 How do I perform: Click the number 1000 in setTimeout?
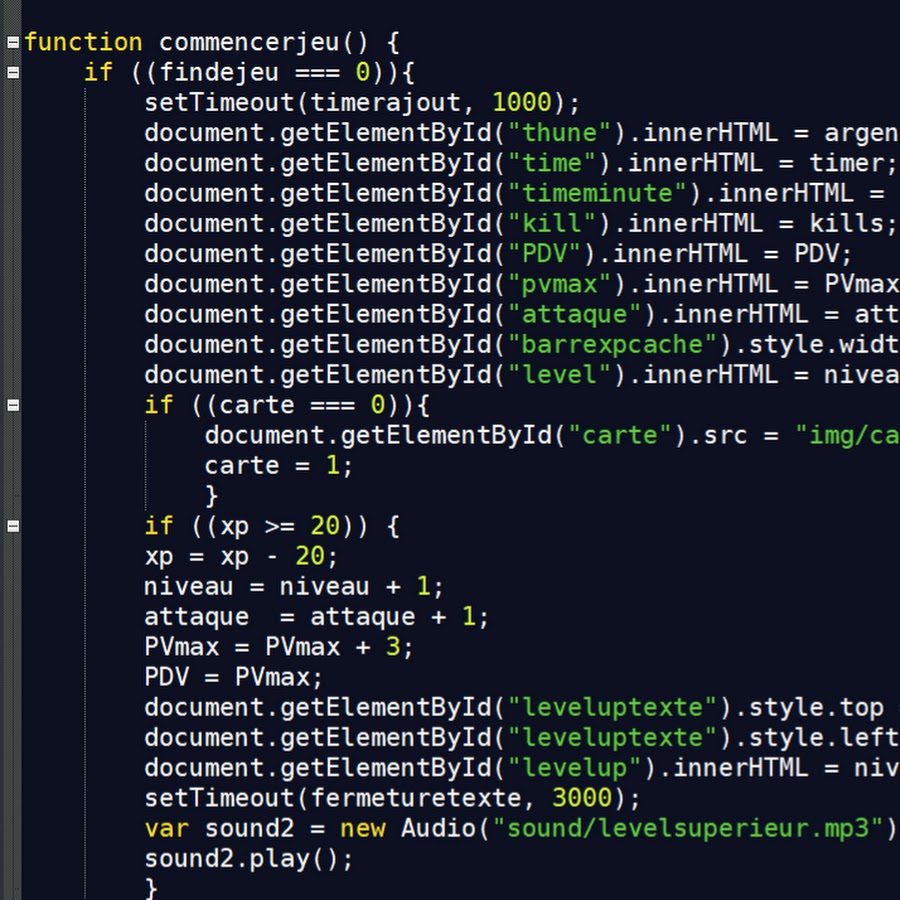coord(522,103)
